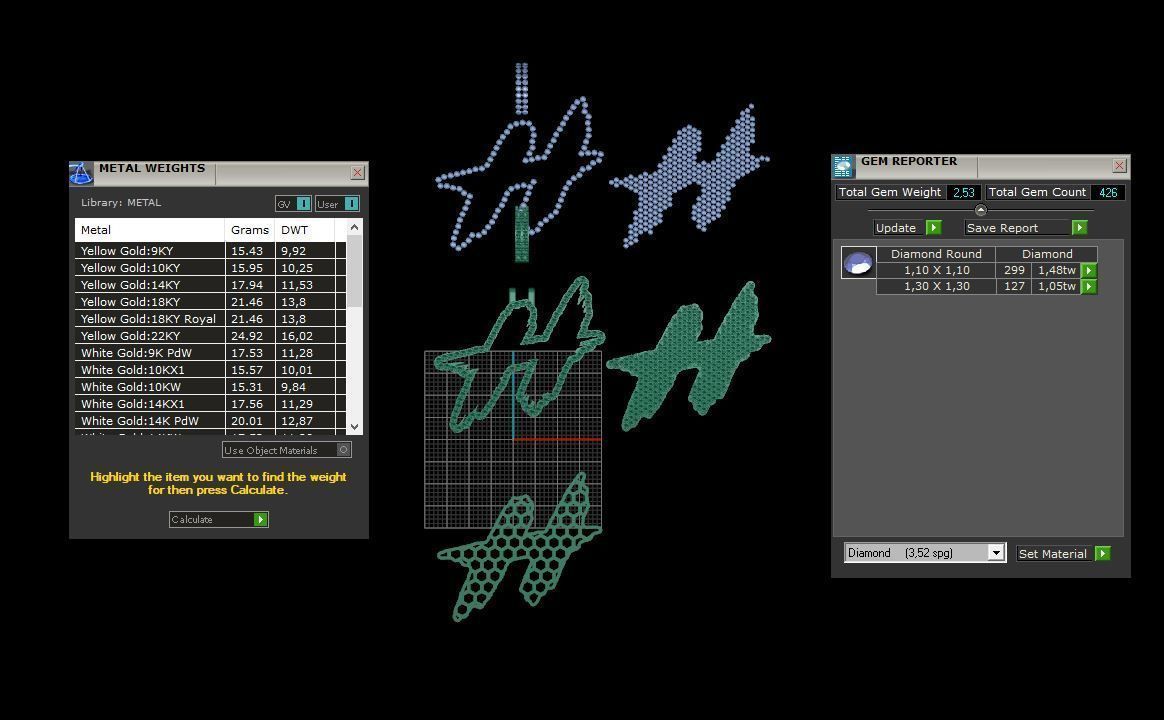Click the Metal column header
The height and width of the screenshot is (720, 1164).
(149, 230)
